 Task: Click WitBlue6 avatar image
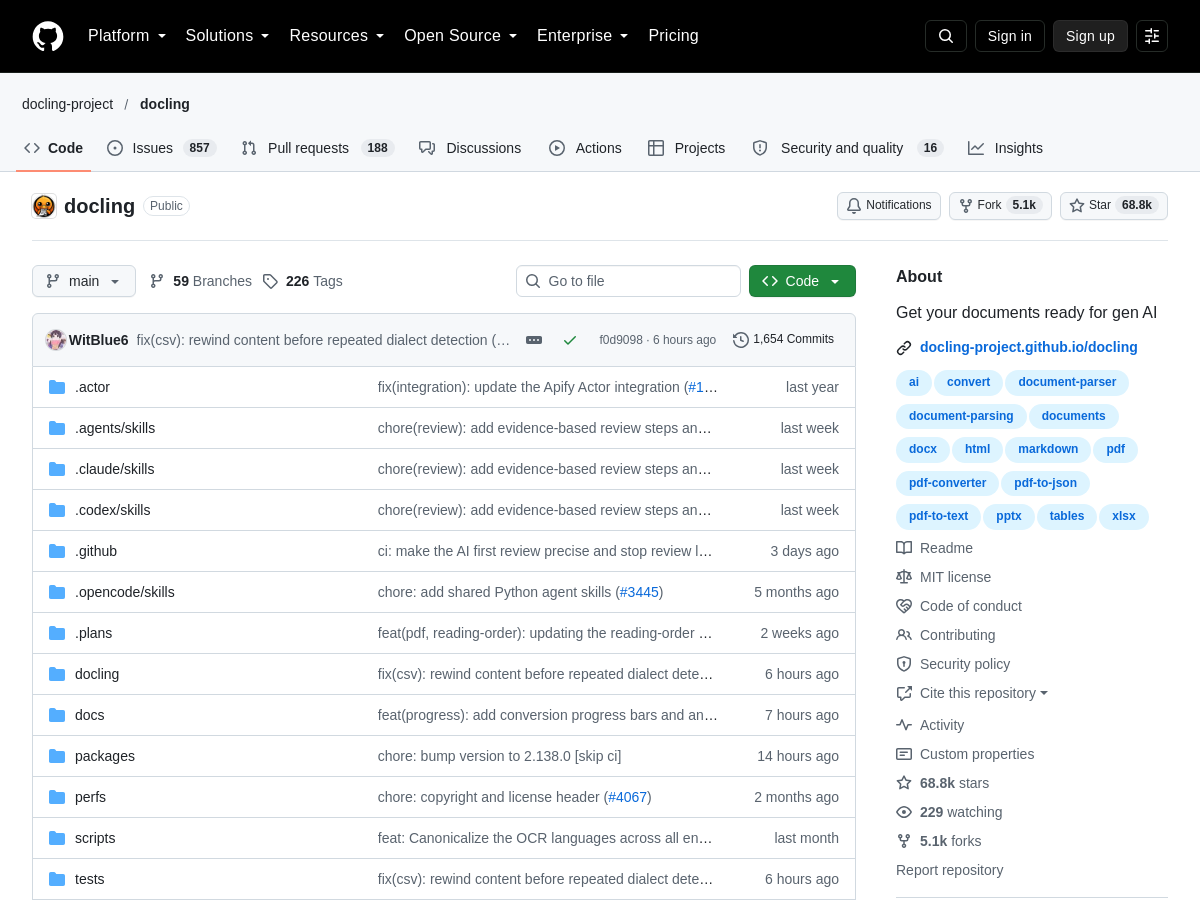(x=56, y=340)
